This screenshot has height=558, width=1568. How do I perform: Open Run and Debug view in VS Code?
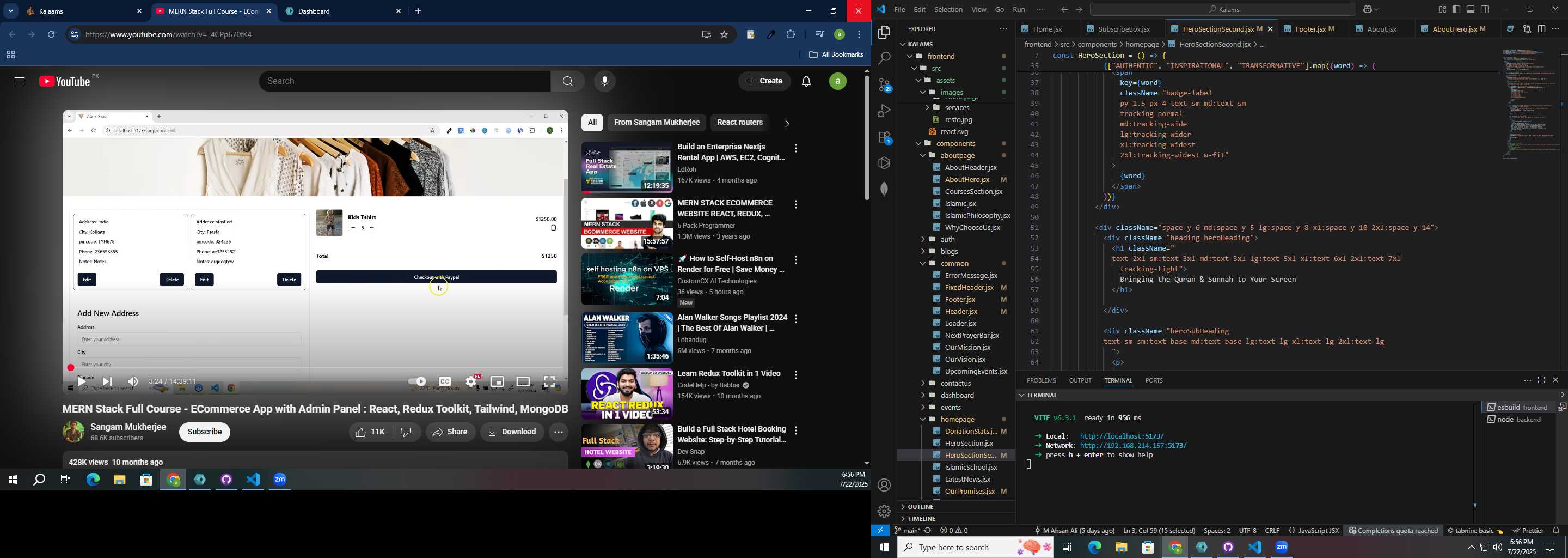884,111
